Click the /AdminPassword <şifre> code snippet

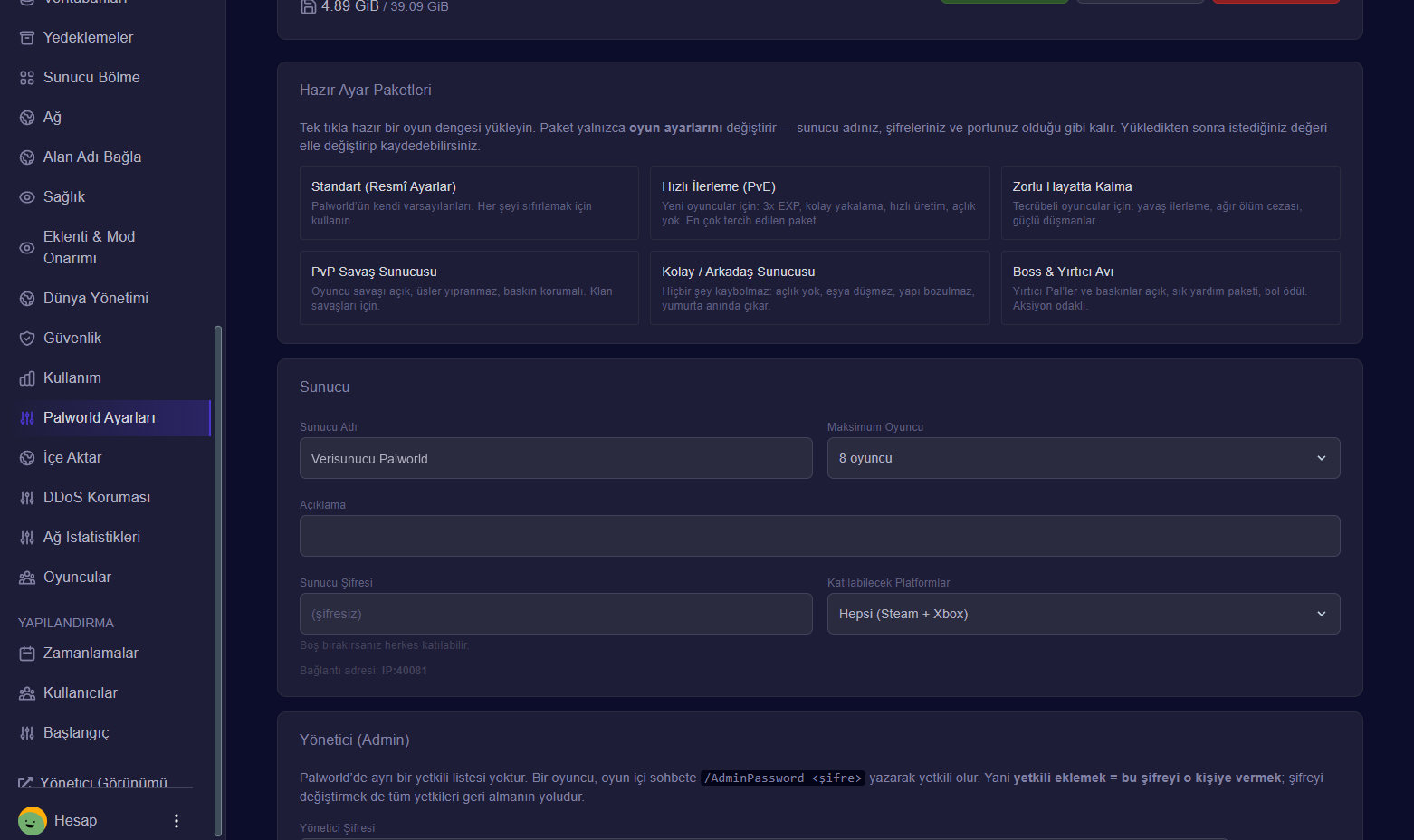pos(783,778)
